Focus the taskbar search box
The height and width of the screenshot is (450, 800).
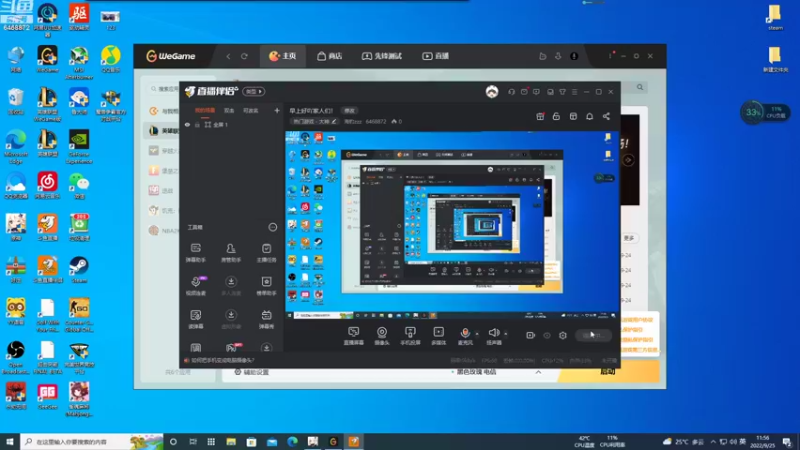92,441
